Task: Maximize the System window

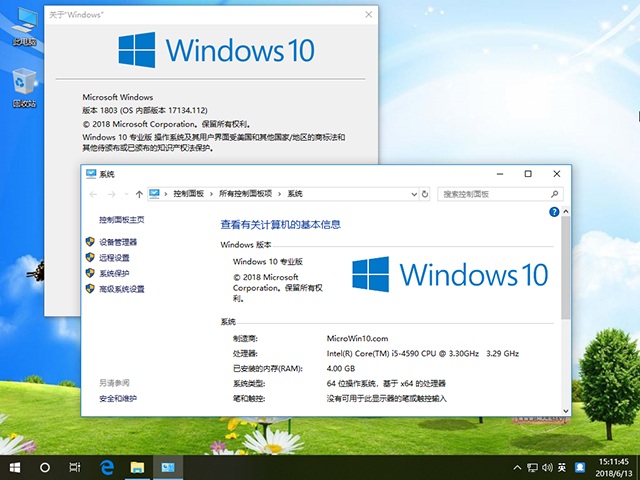Action: 528,174
